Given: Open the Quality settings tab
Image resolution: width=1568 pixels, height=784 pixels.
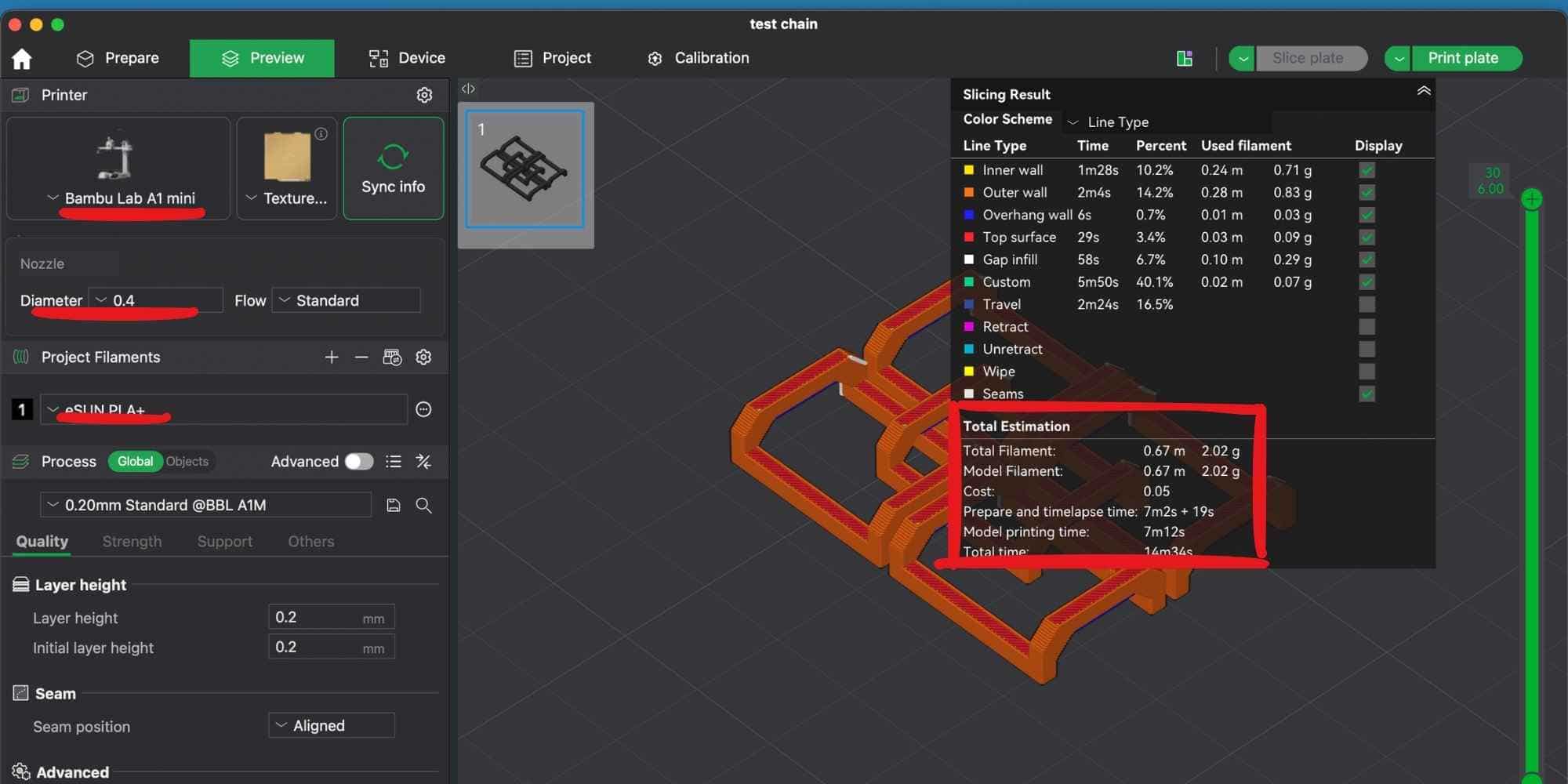Looking at the screenshot, I should (42, 542).
